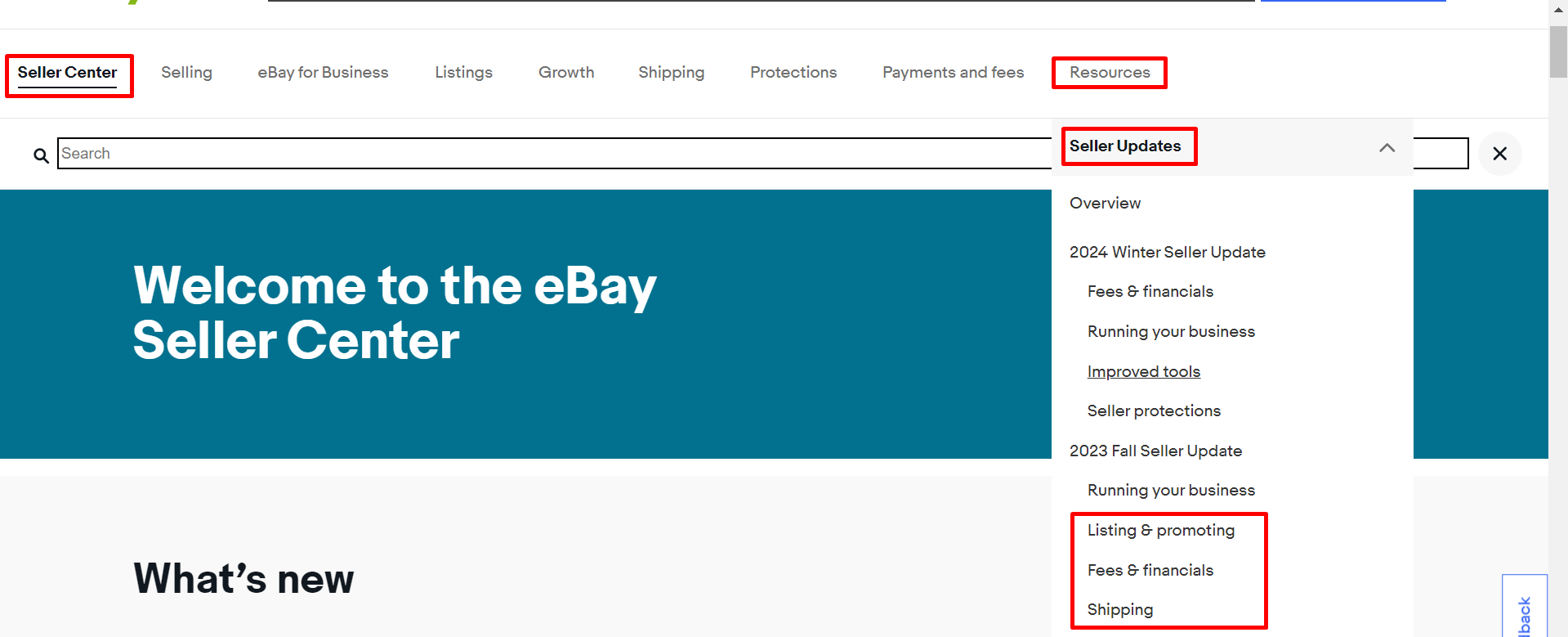Screen dimensions: 1568x637
Task: Open the Resources menu
Action: (1110, 73)
